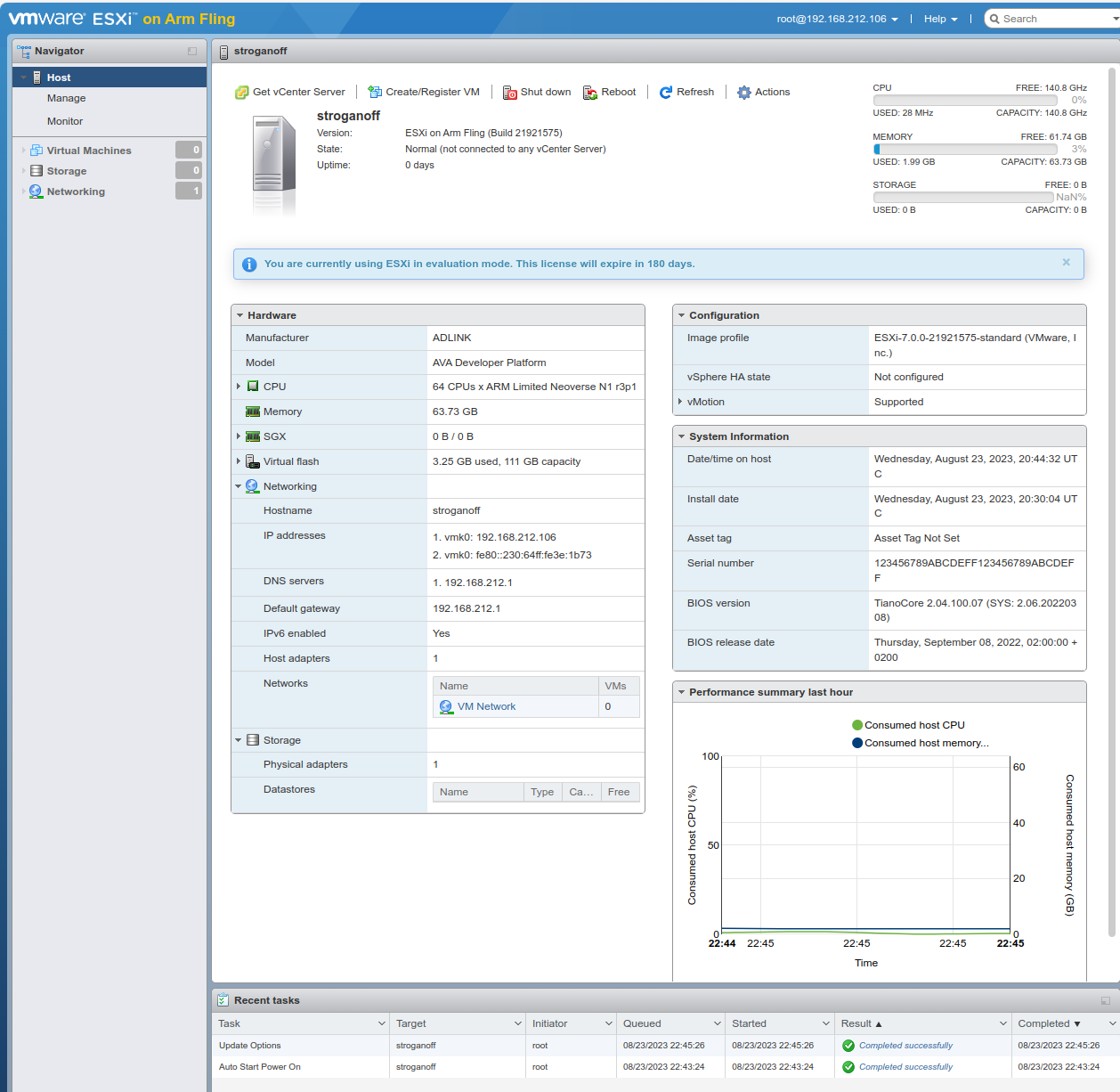
Task: Open Storage in Navigator
Action: [x=67, y=171]
